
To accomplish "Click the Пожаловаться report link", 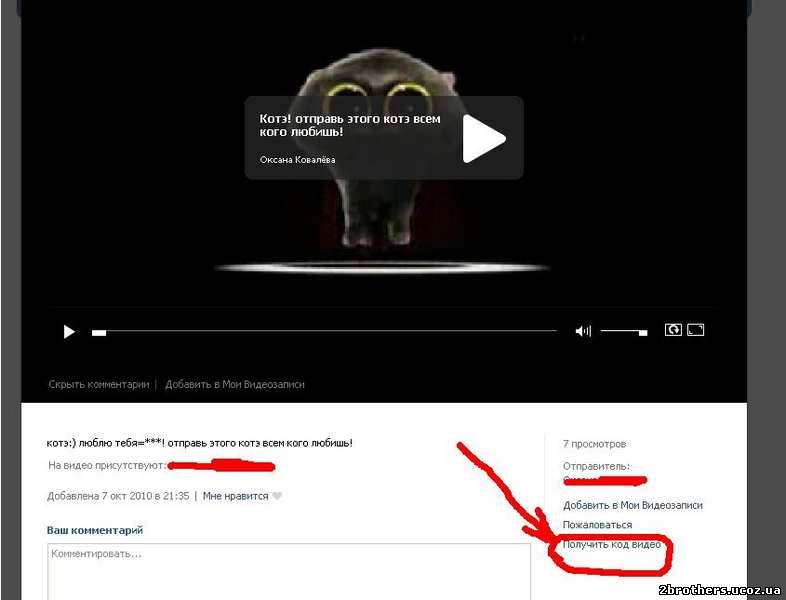I will (x=597, y=525).
